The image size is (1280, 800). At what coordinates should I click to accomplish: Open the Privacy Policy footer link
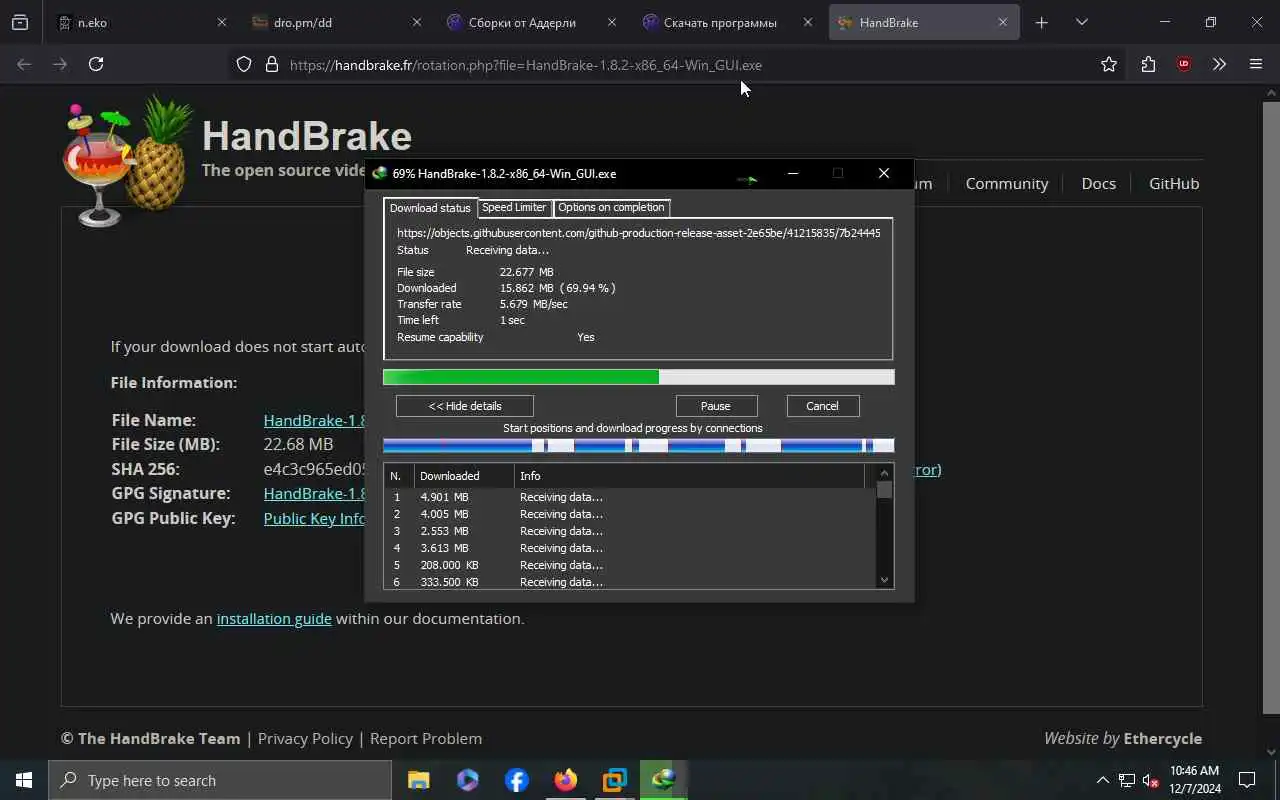305,739
